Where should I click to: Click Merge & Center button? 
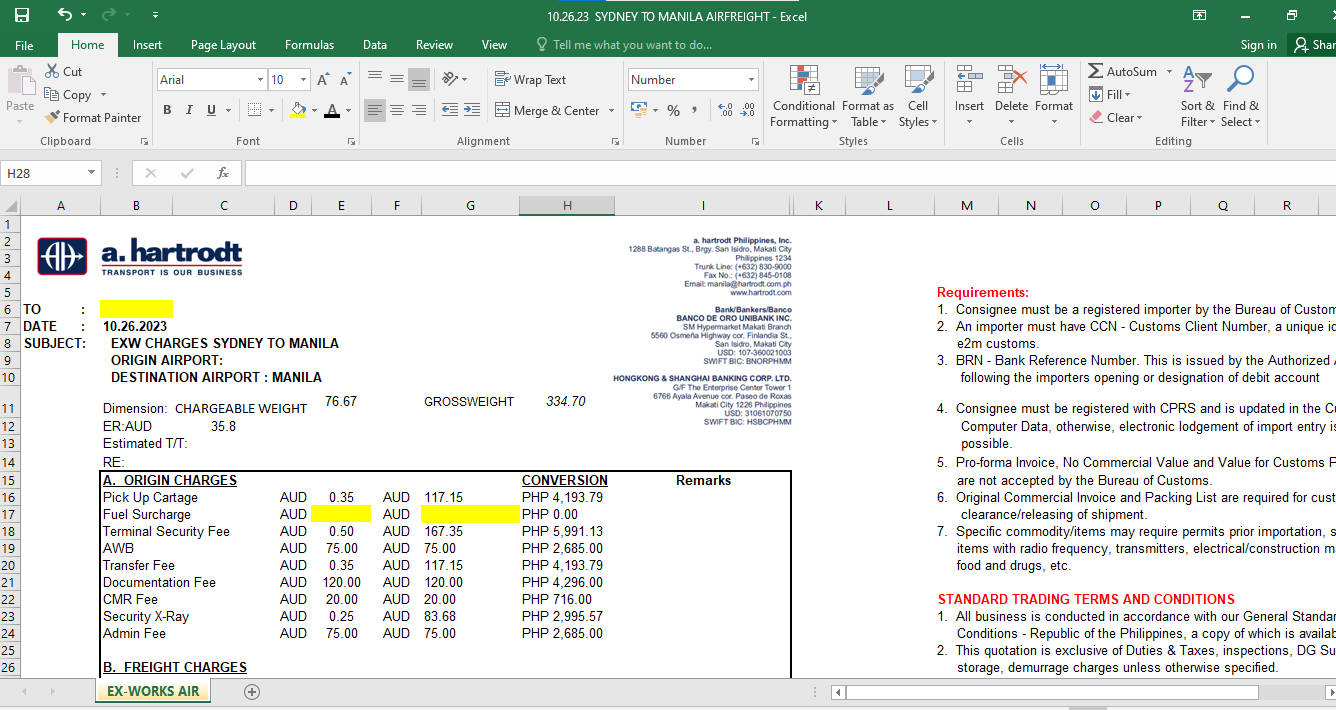547,110
